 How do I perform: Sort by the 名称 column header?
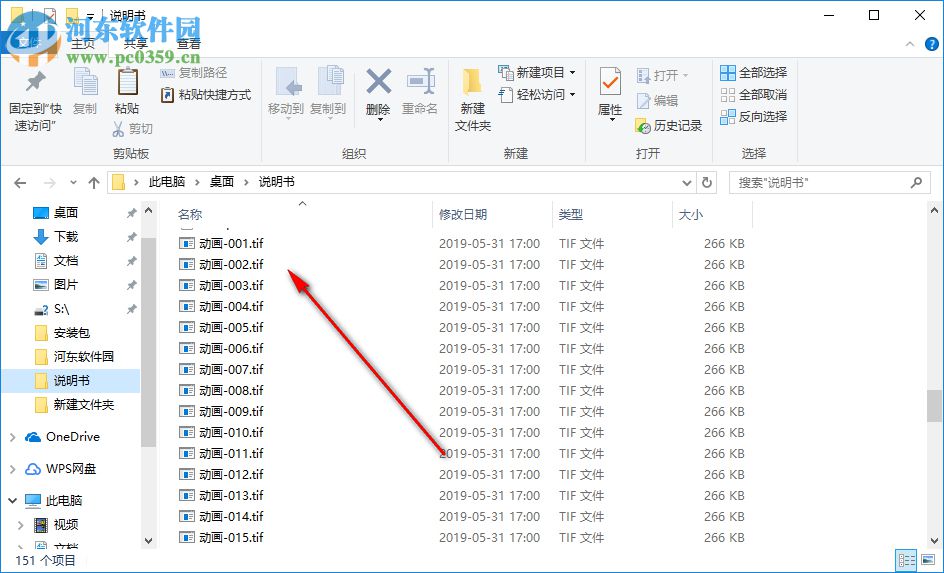(x=303, y=214)
